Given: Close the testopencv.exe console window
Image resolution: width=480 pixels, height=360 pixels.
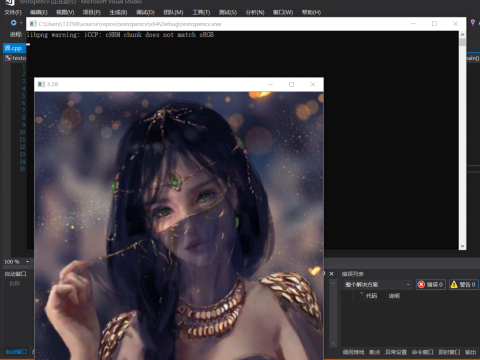Looking at the screenshot, I should click(x=455, y=24).
